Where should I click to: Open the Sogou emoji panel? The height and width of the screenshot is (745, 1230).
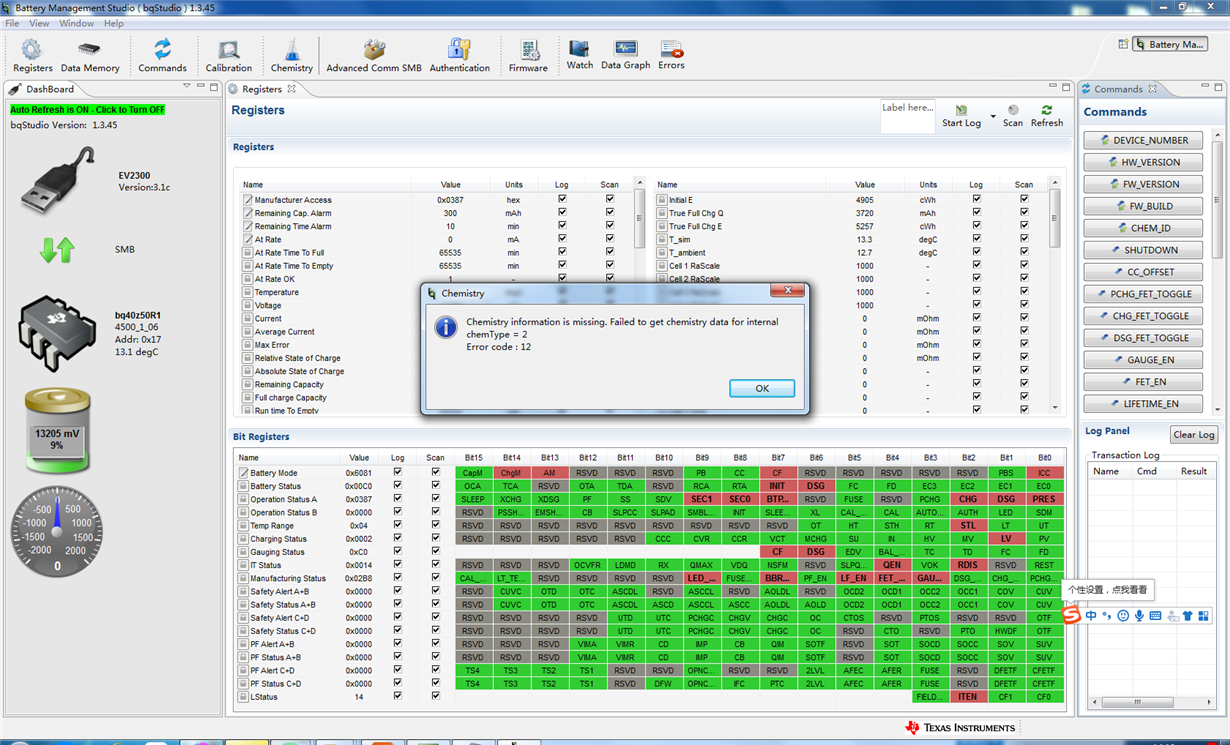pos(1123,616)
